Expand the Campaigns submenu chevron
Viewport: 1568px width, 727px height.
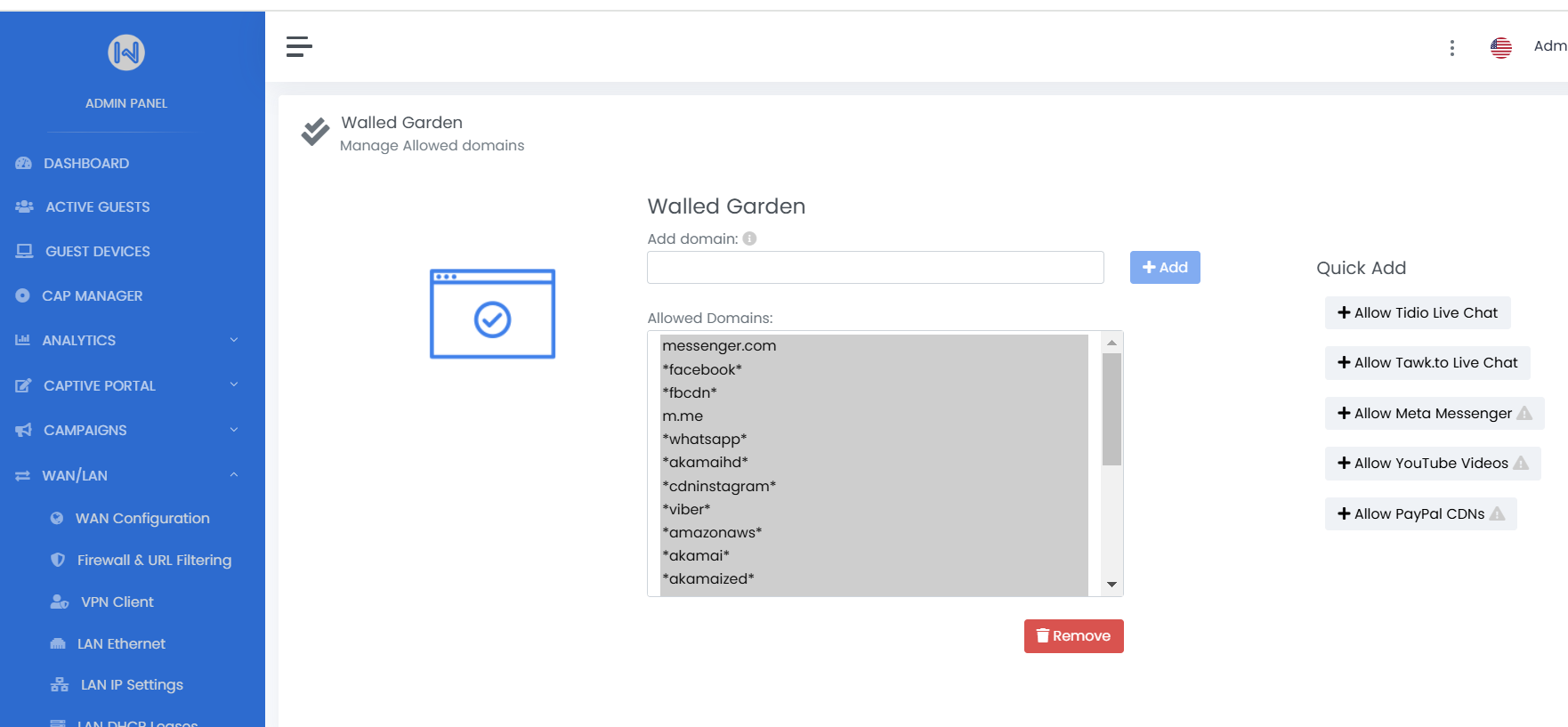click(234, 430)
